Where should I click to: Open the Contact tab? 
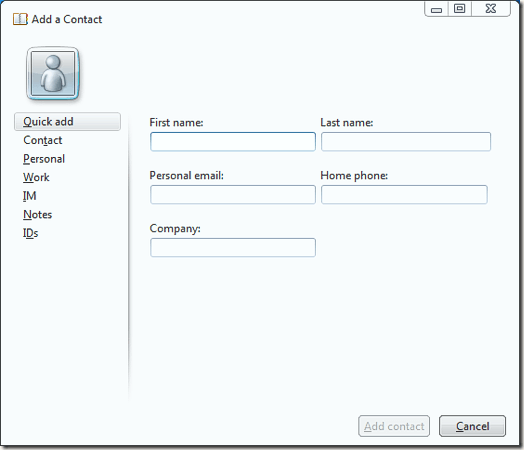42,140
